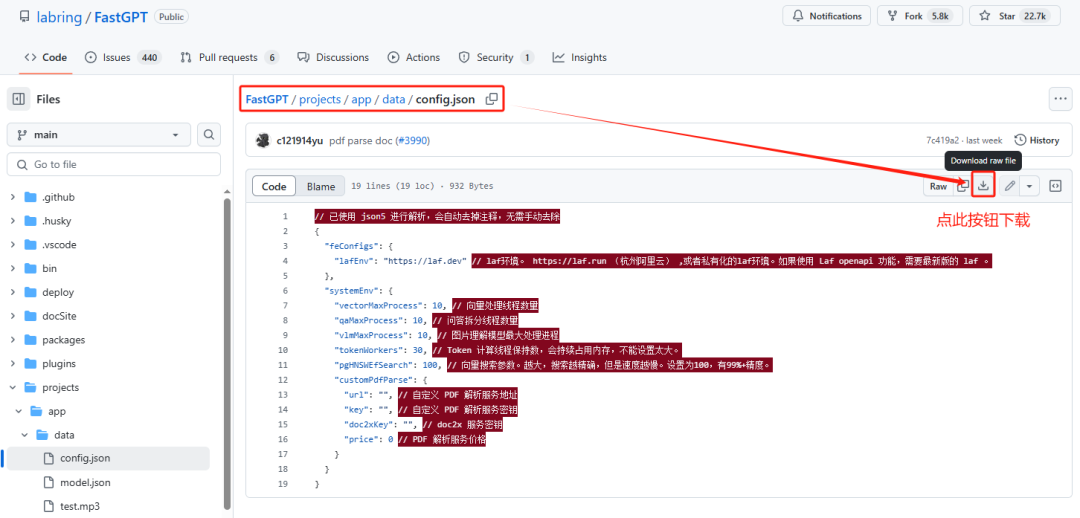Expand the .husky folder chevron
1080x518 pixels.
coord(12,221)
